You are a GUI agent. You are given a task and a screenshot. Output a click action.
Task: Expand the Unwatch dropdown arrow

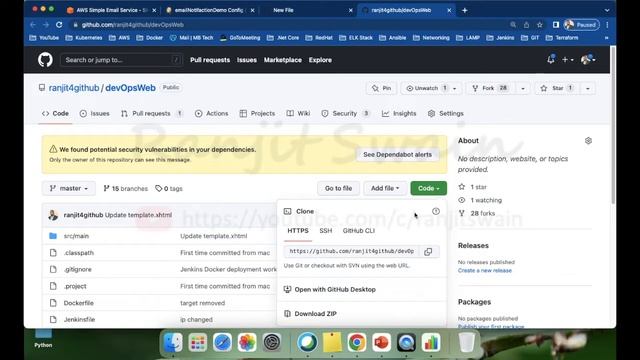455,89
